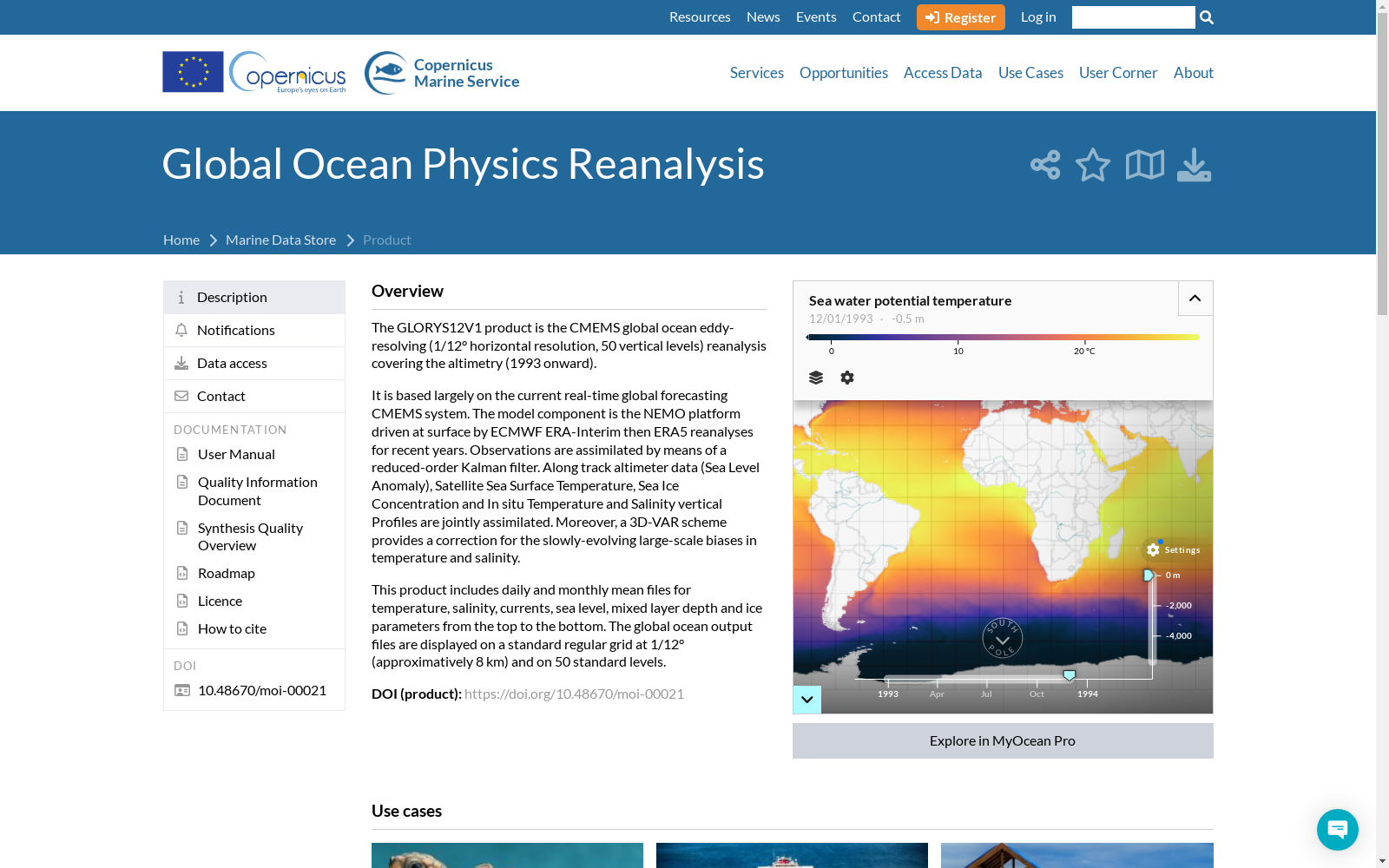Open the Quality Information Document

click(x=258, y=491)
